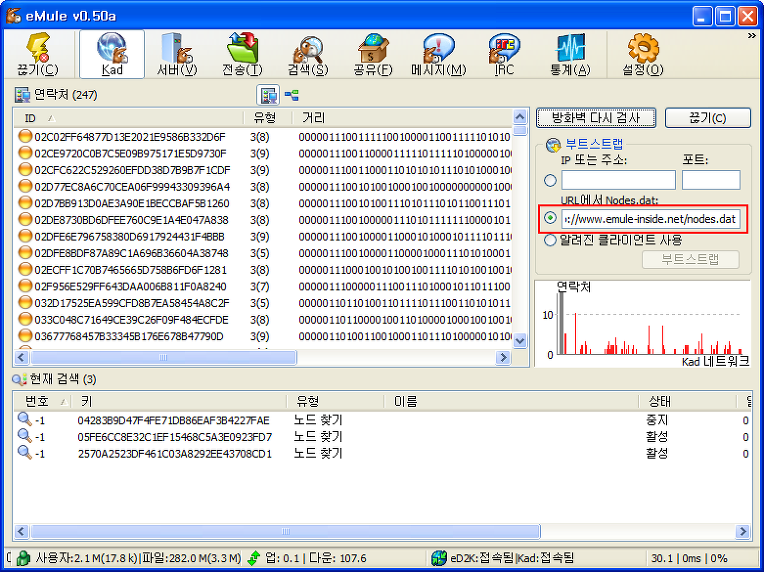Click the current searches (현재 검색) icon
Screen dimensions: 764x572
pyautogui.click(x=19, y=379)
